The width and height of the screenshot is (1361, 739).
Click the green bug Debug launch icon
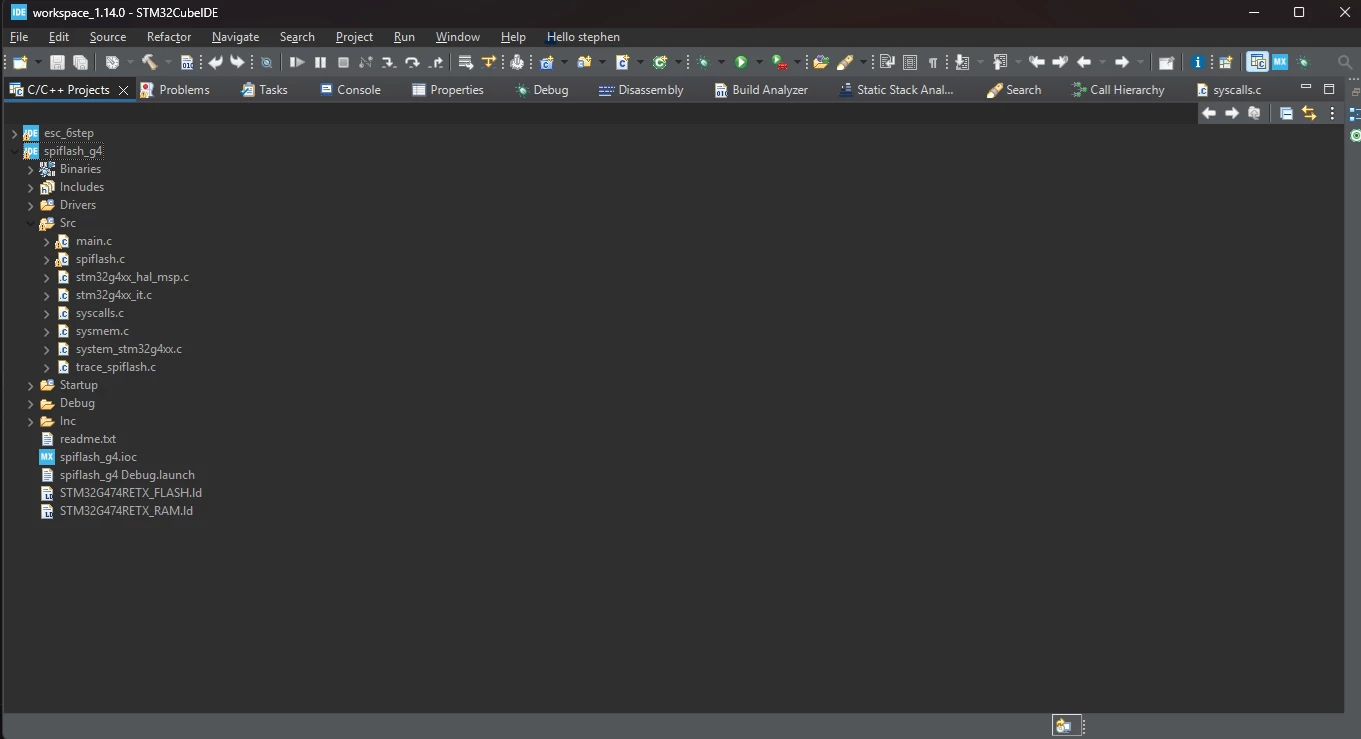click(x=703, y=62)
